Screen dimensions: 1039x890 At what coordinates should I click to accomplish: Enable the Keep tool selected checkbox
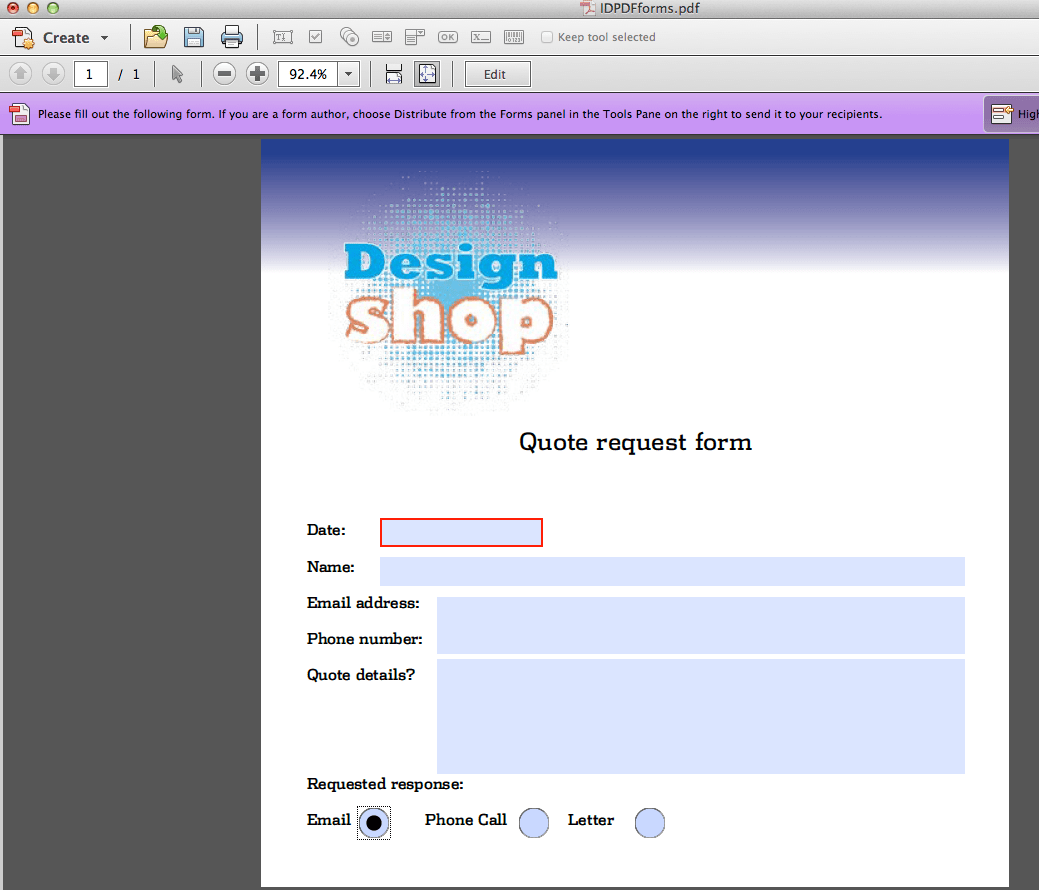coord(547,36)
